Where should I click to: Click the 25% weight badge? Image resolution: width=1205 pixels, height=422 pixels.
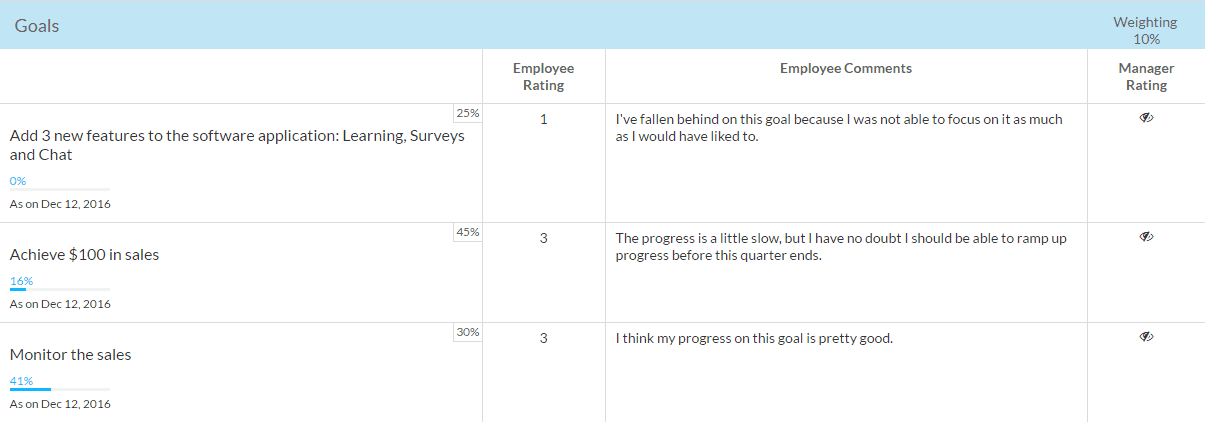(468, 113)
